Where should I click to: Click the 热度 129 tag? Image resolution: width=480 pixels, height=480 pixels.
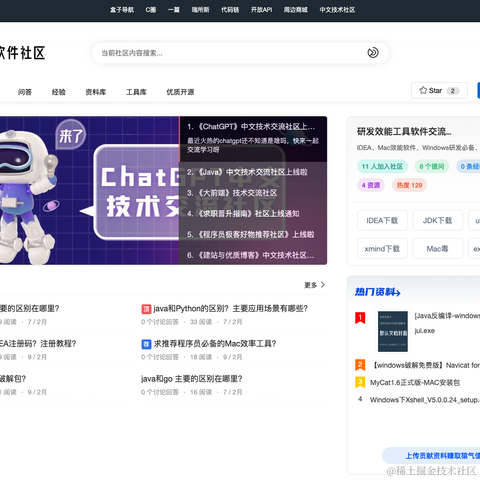point(409,185)
